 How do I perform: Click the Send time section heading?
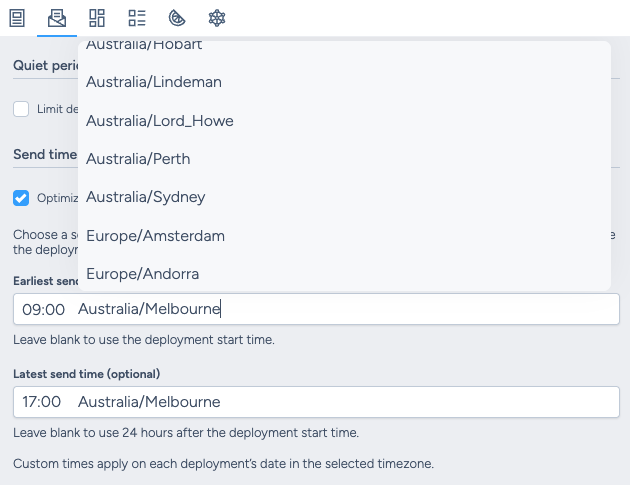[45, 155]
